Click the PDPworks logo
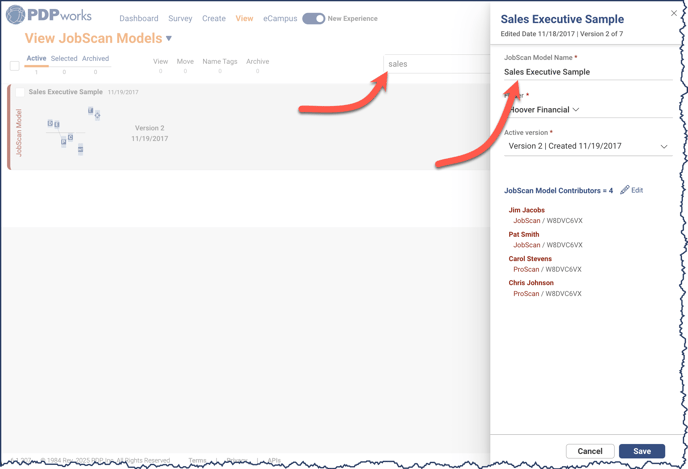Viewport: 688px width, 469px height. click(x=50, y=15)
